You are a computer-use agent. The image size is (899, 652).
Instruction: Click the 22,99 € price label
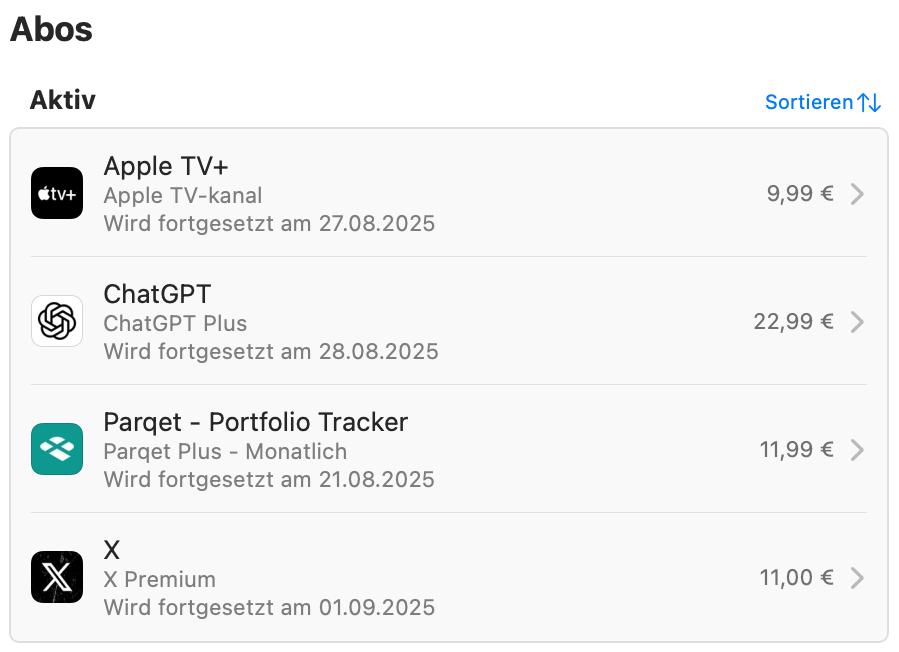tap(794, 322)
